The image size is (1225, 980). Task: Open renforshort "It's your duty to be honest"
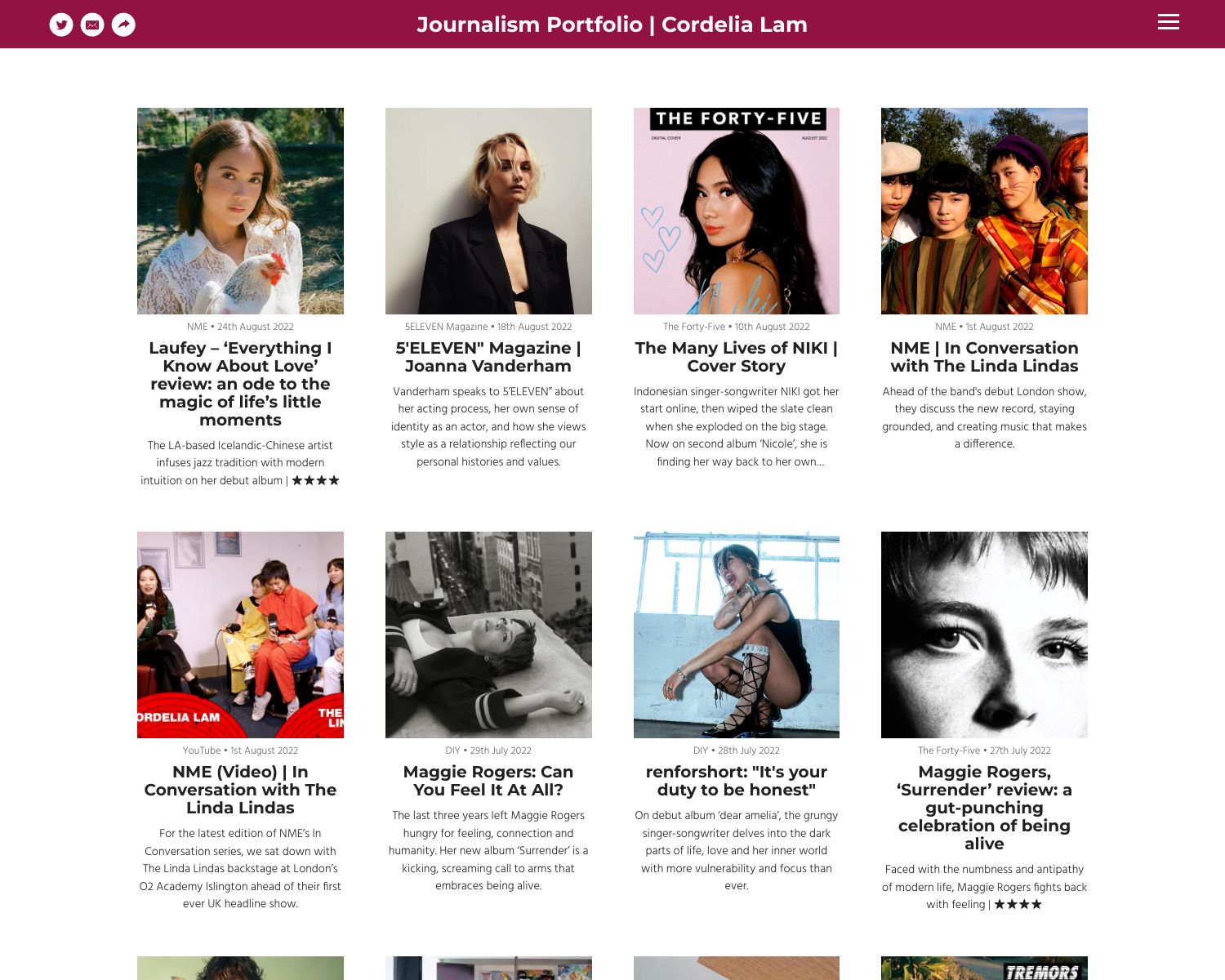click(737, 781)
